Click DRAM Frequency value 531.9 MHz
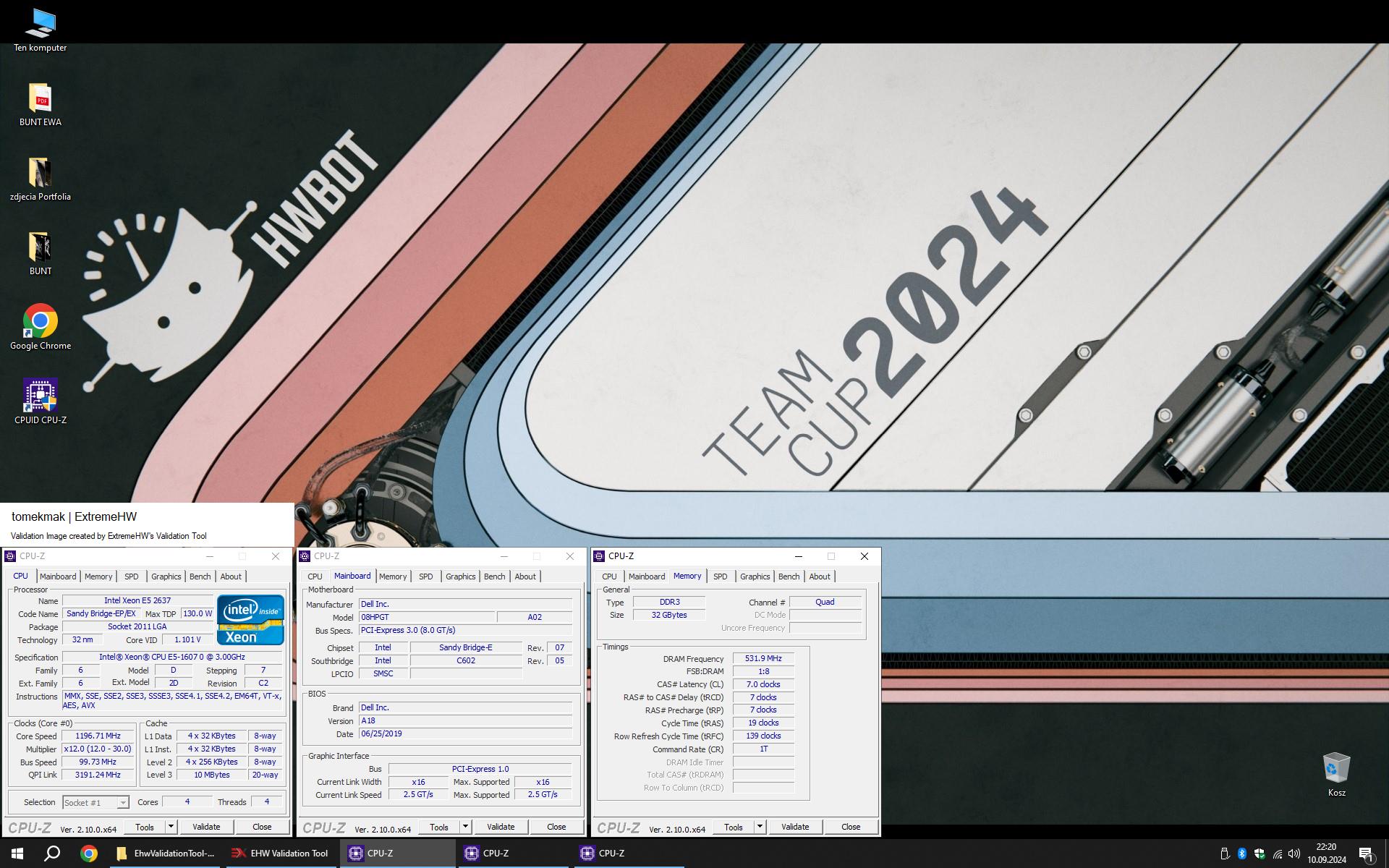This screenshot has width=1389, height=868. pyautogui.click(x=763, y=658)
